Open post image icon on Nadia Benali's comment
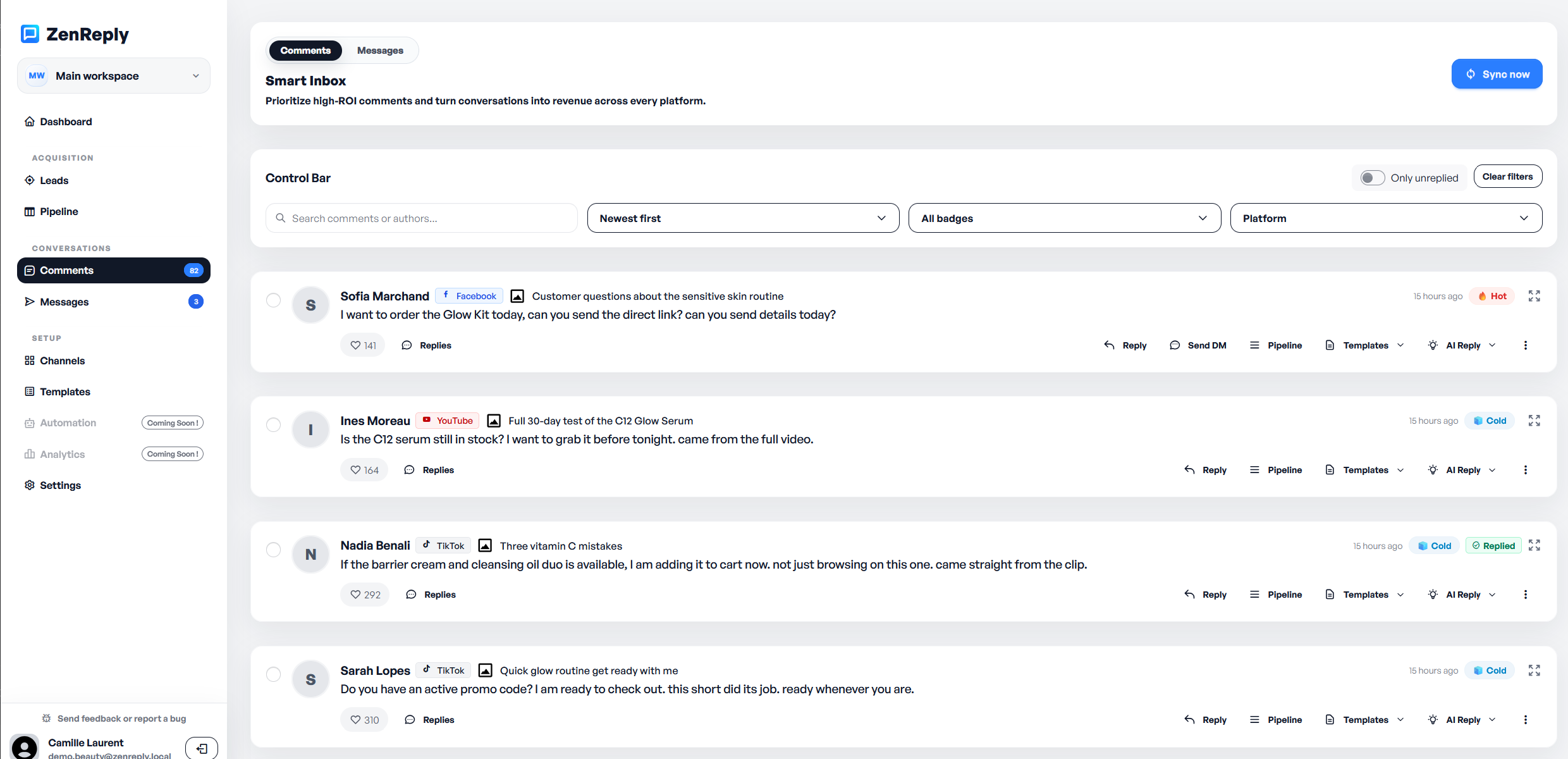The height and width of the screenshot is (759, 1568). [x=485, y=545]
